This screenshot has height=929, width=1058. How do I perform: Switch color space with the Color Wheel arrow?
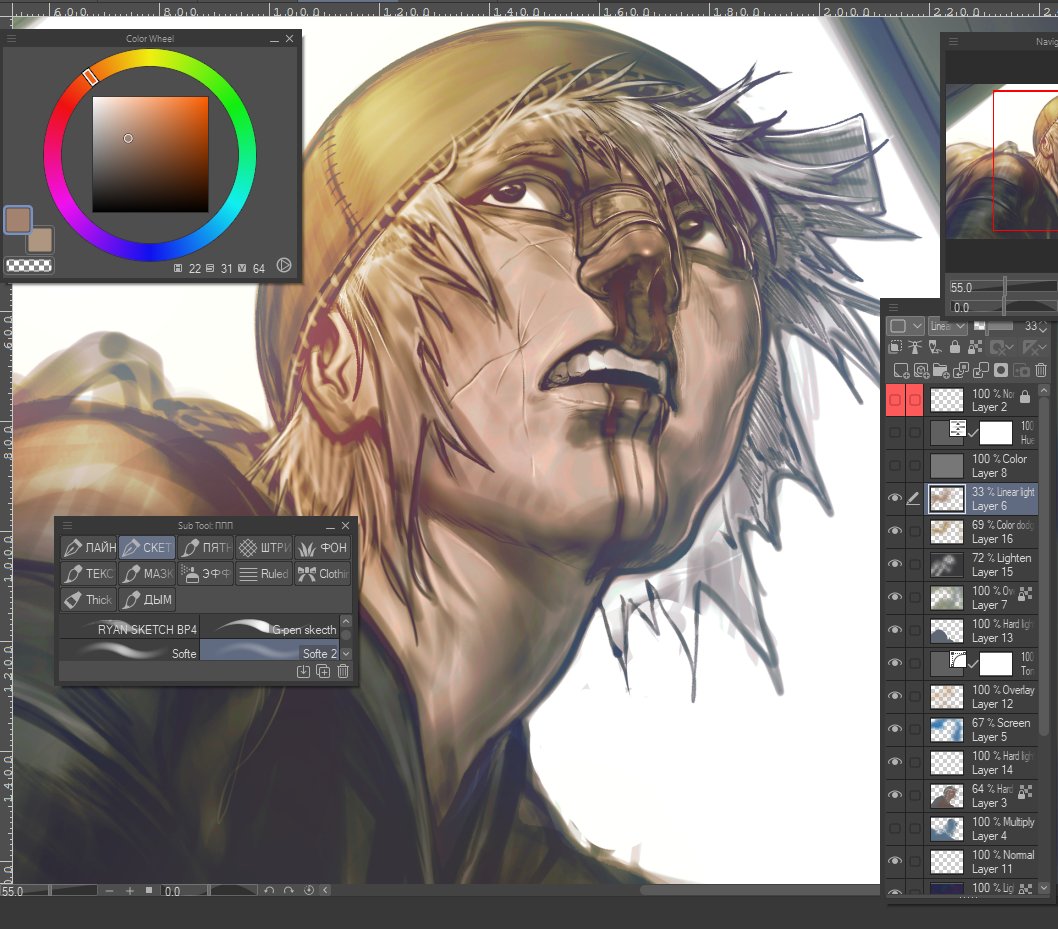coord(284,266)
